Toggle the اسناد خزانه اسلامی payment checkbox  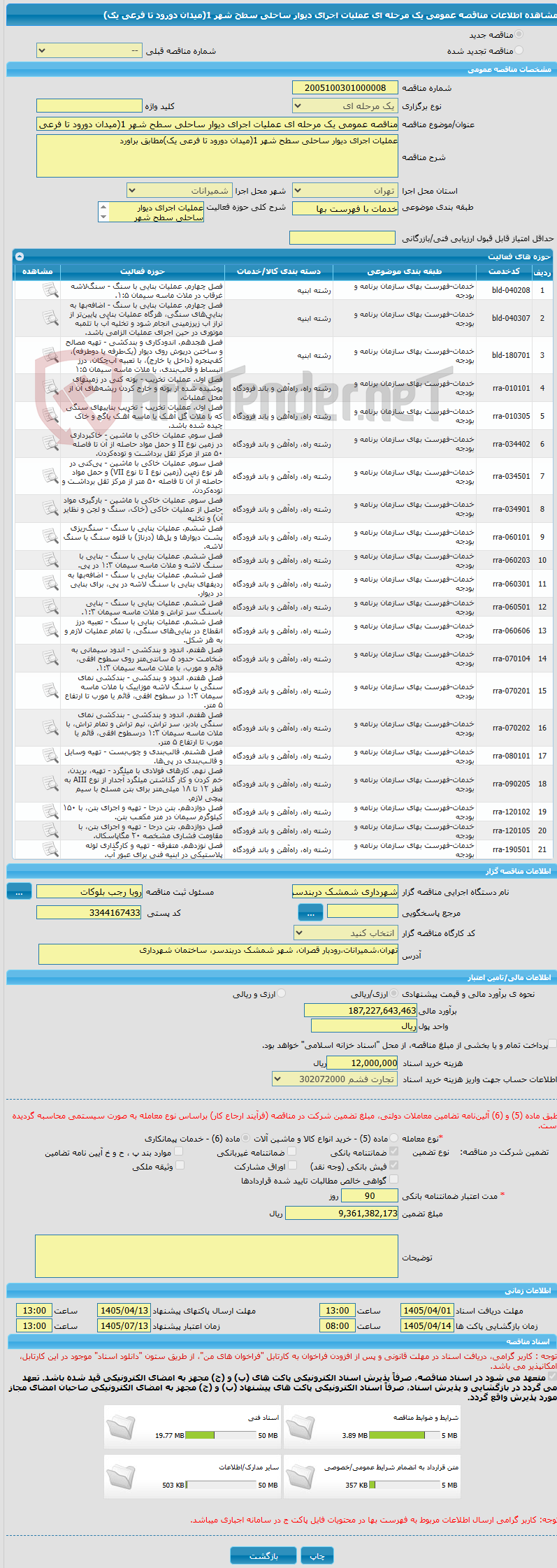(552, 1044)
